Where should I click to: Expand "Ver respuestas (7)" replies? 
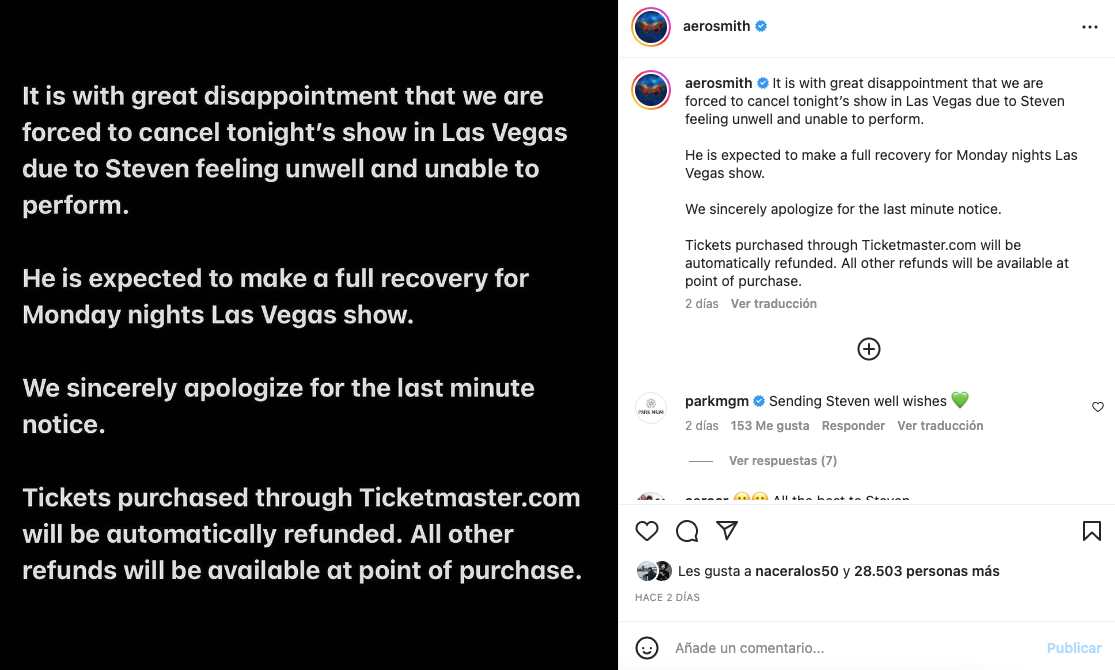point(782,461)
